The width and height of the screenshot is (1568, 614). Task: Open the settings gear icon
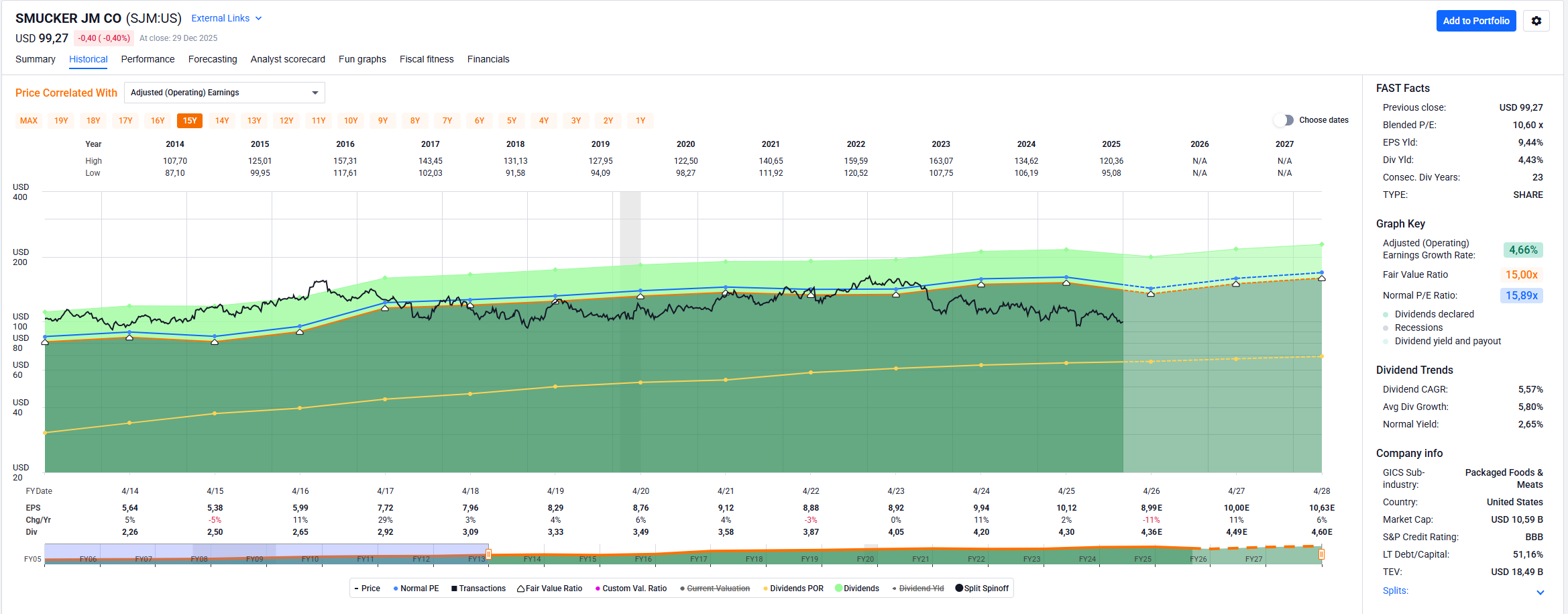point(1536,21)
